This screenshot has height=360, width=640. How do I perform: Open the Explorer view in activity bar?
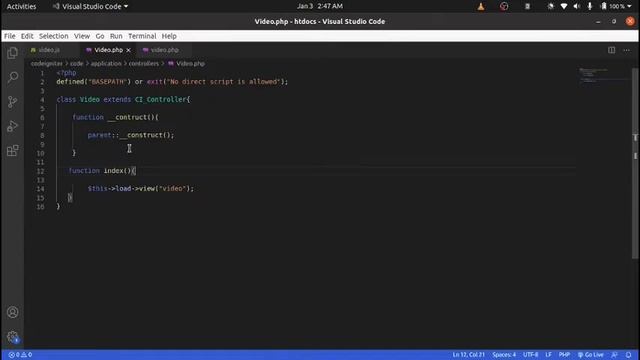[x=13, y=53]
